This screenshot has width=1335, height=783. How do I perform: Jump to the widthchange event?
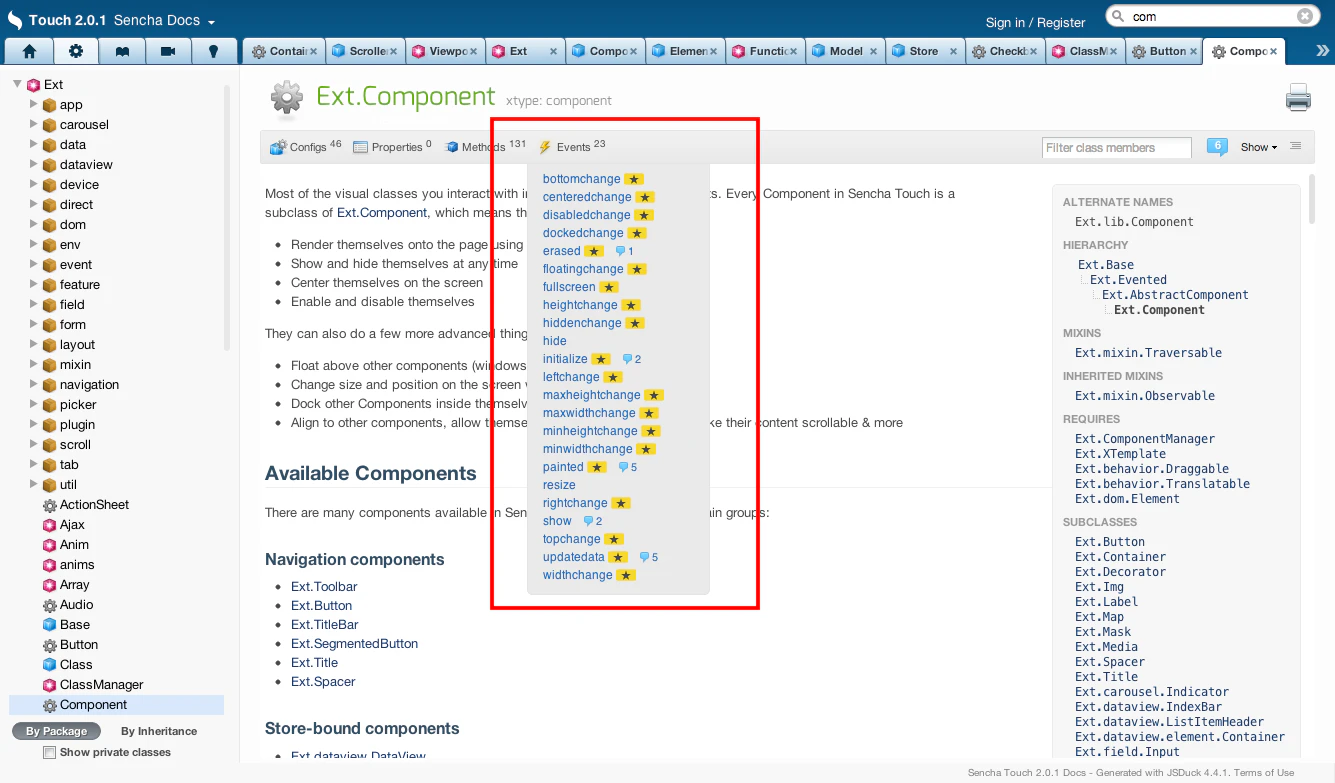click(577, 575)
